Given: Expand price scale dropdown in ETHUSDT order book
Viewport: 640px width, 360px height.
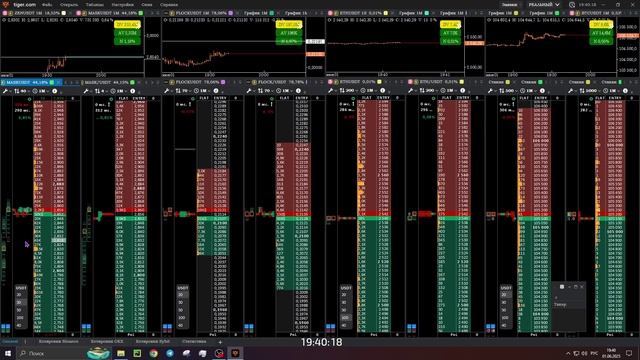Looking at the screenshot, I should click(x=348, y=91).
